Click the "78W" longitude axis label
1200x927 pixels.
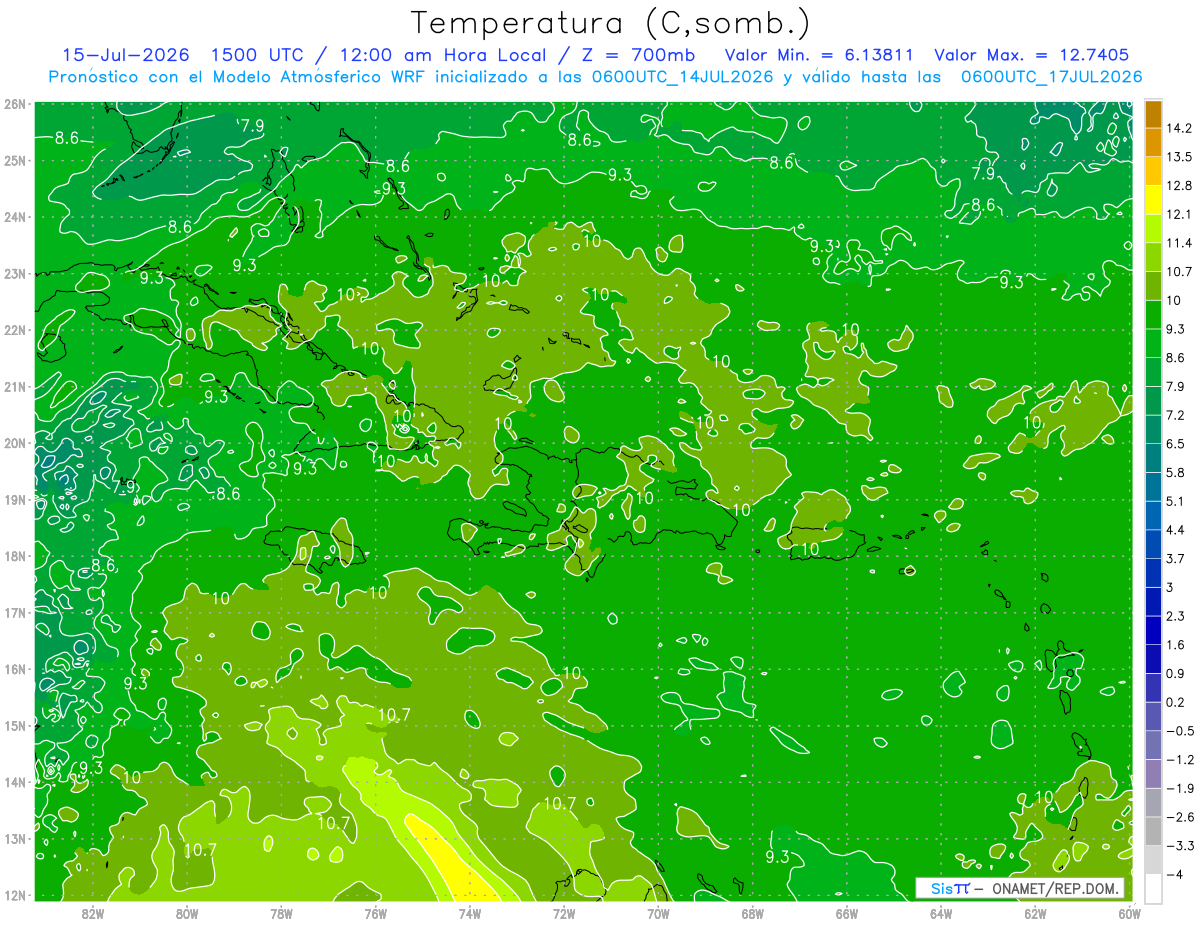point(281,913)
